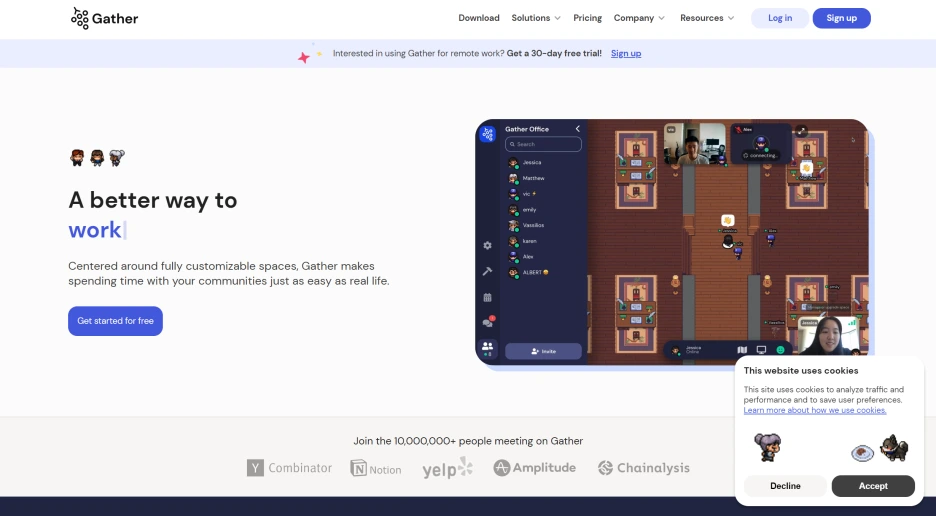Open the settings gear in app sidebar
Viewport: 936px width, 516px height.
click(488, 245)
